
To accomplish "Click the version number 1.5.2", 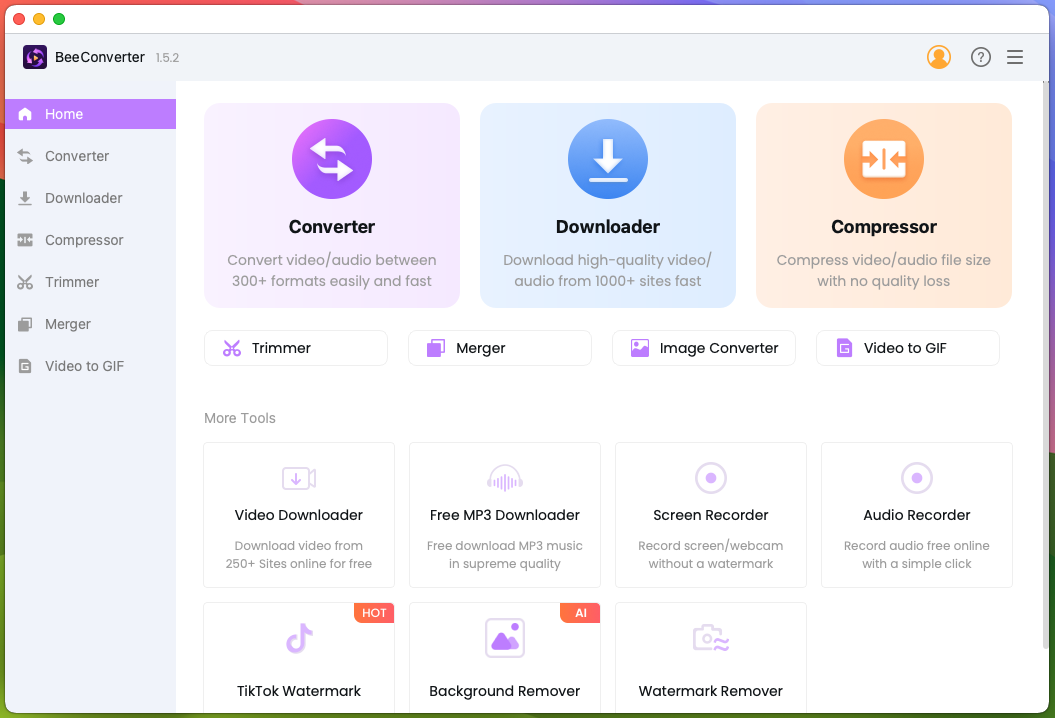I will pos(168,58).
